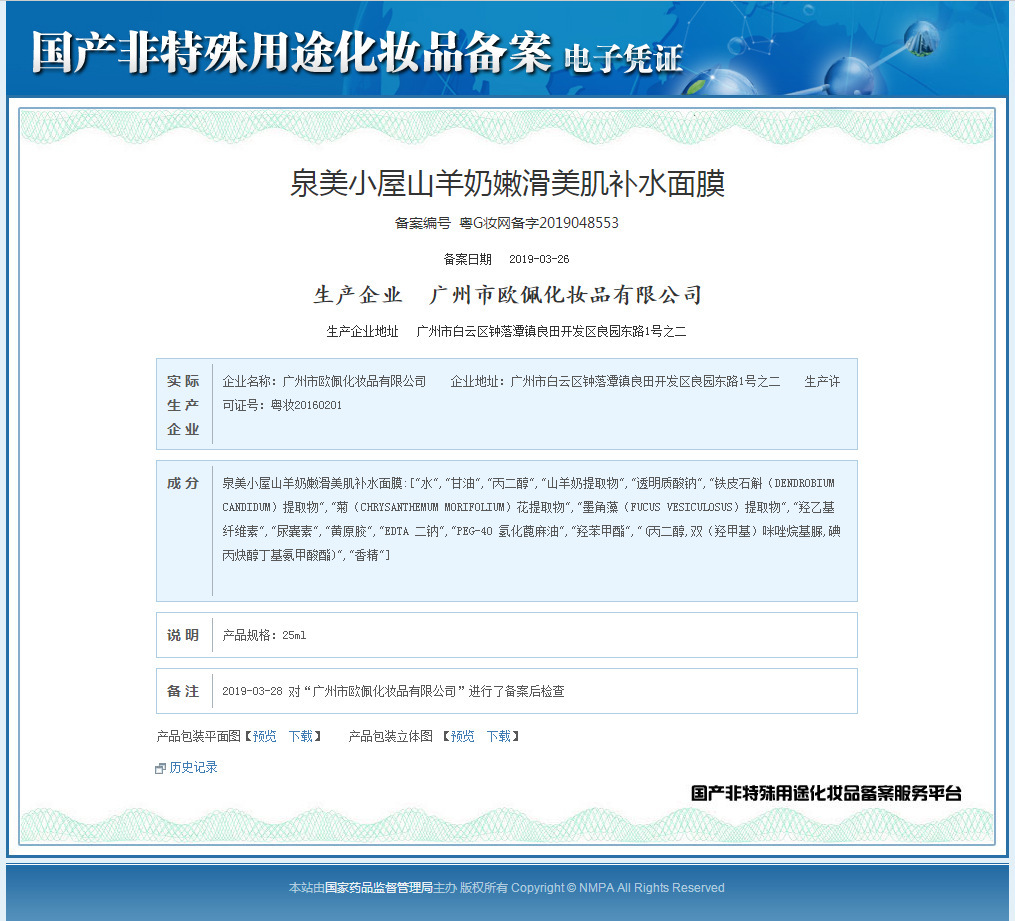Click the 2019-03-28 inspection remark text

[394, 691]
